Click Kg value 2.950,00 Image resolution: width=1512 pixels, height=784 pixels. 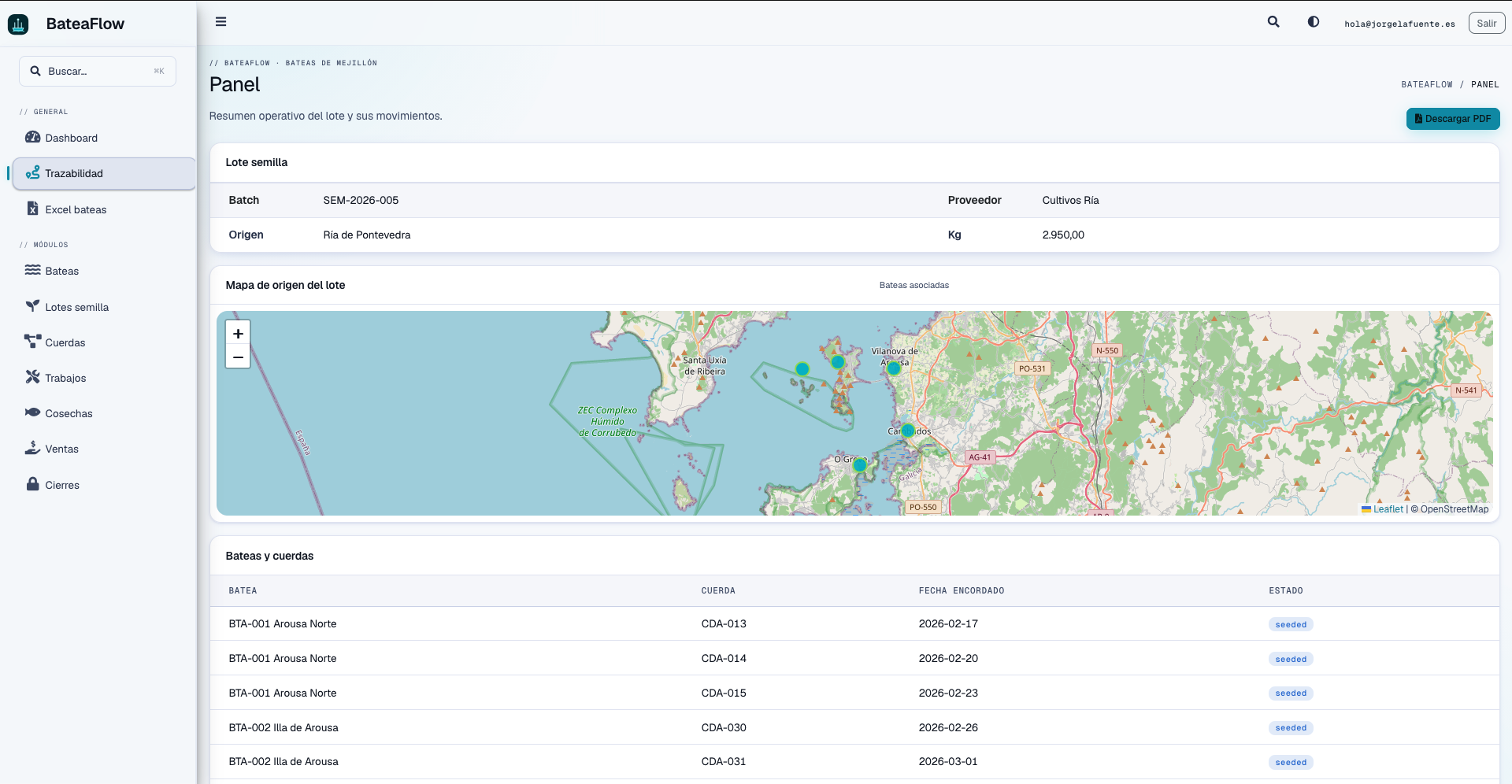click(1063, 235)
